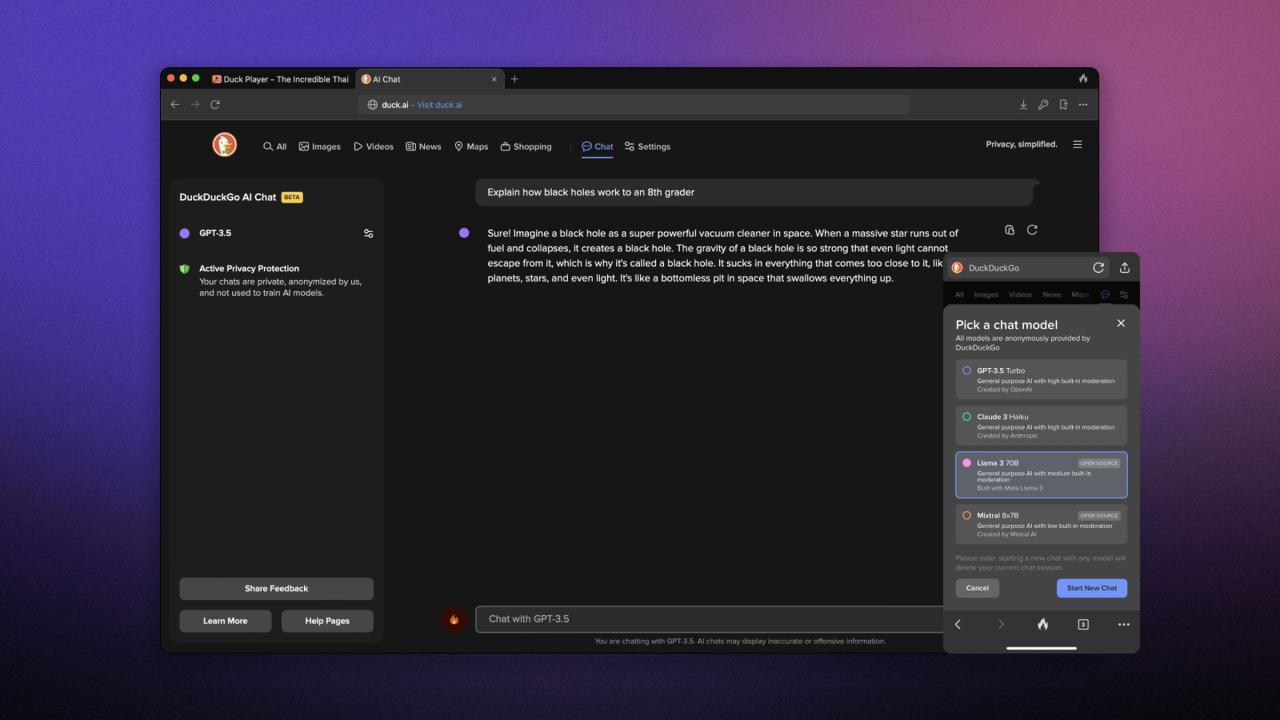Screen dimensions: 1280x720
Task: Click the Start New Chat button
Action: 1091,588
